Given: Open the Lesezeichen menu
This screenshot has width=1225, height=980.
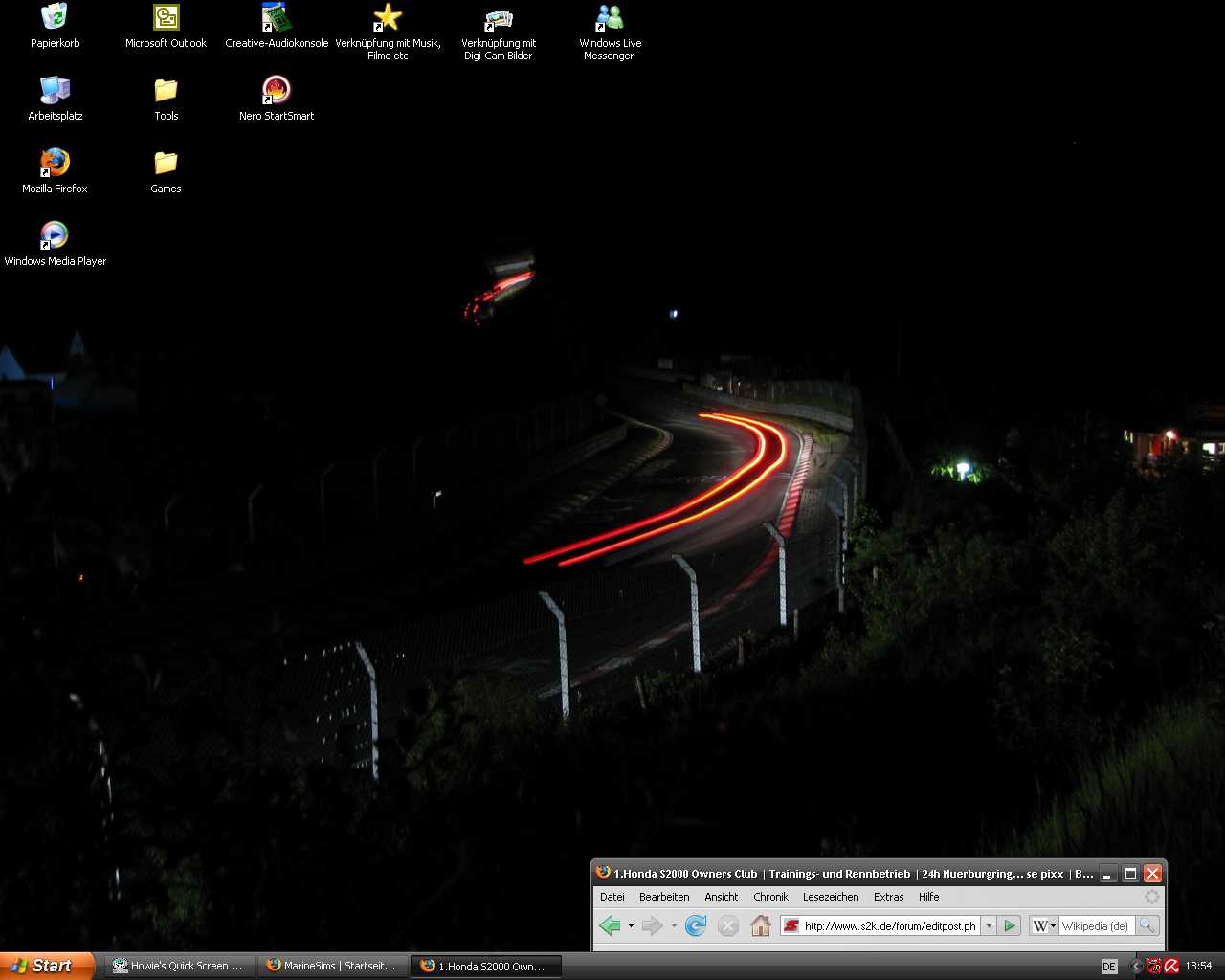Looking at the screenshot, I should click(830, 897).
